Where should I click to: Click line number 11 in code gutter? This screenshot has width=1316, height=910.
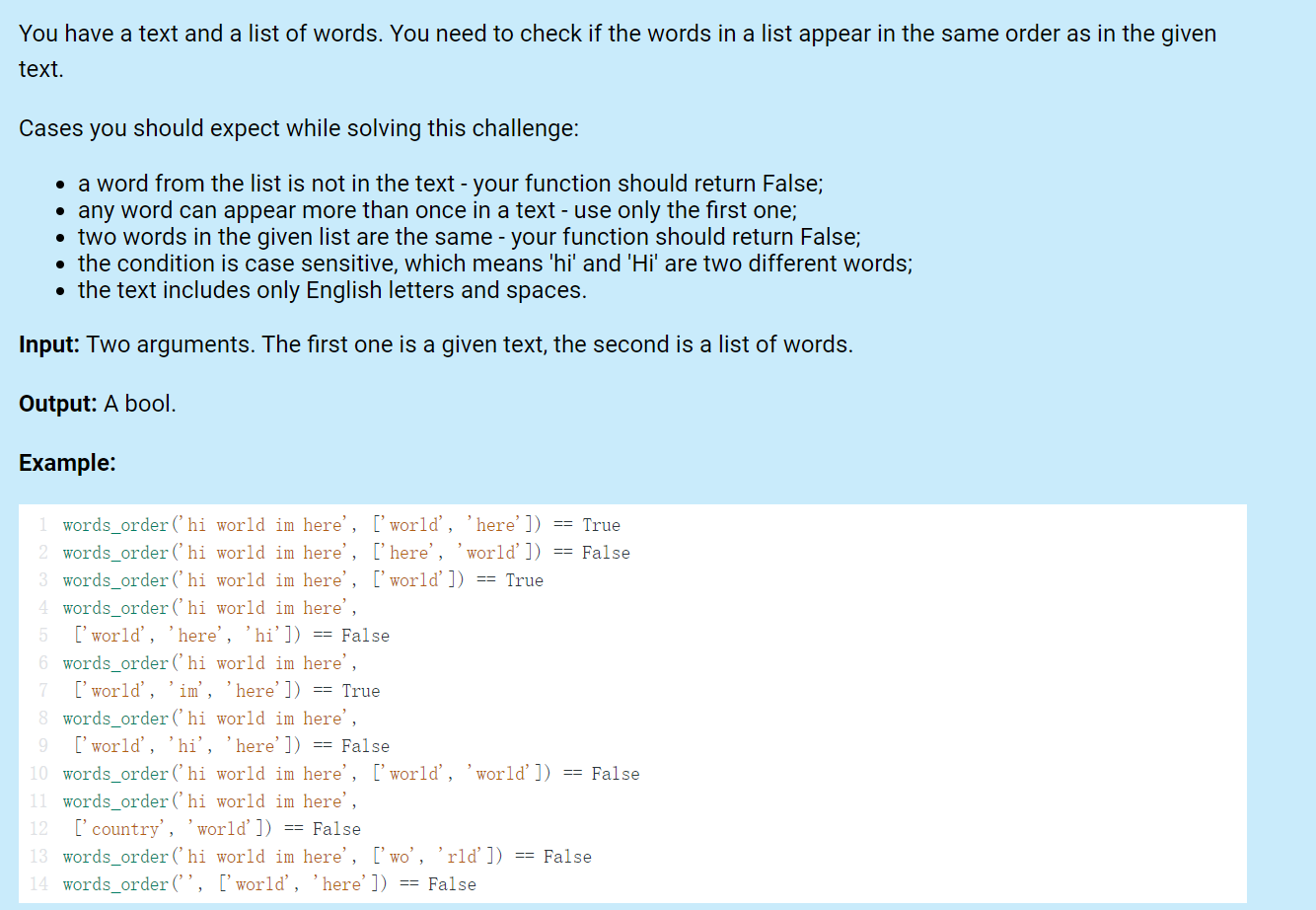pos(39,801)
